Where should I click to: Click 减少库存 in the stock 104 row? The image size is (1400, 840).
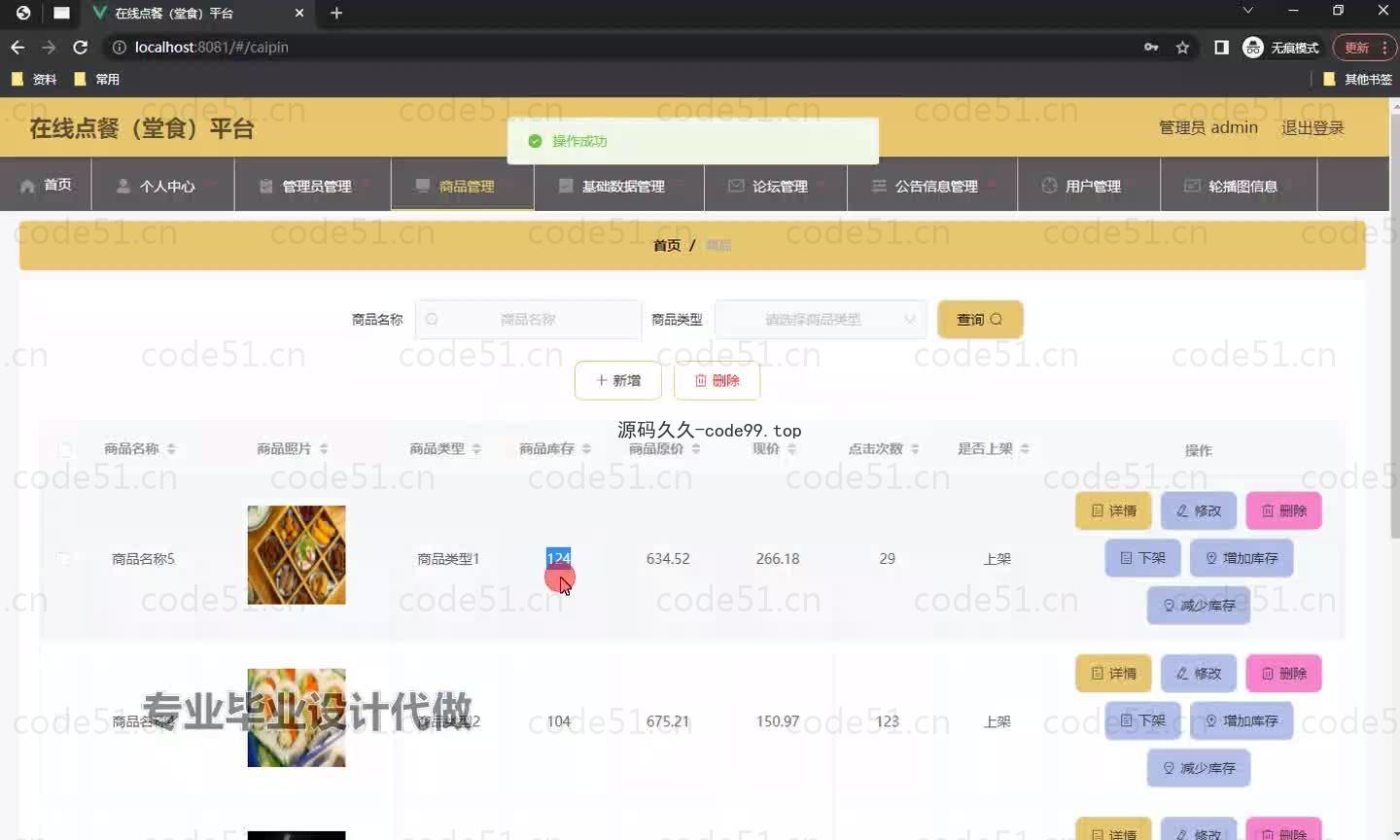pos(1199,768)
